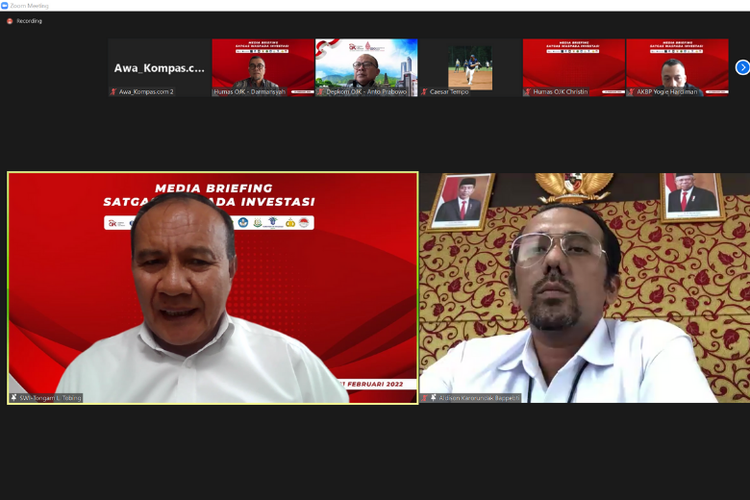Select the Awa_Kompas.com participant tile
The height and width of the screenshot is (500, 750).
coord(159,67)
